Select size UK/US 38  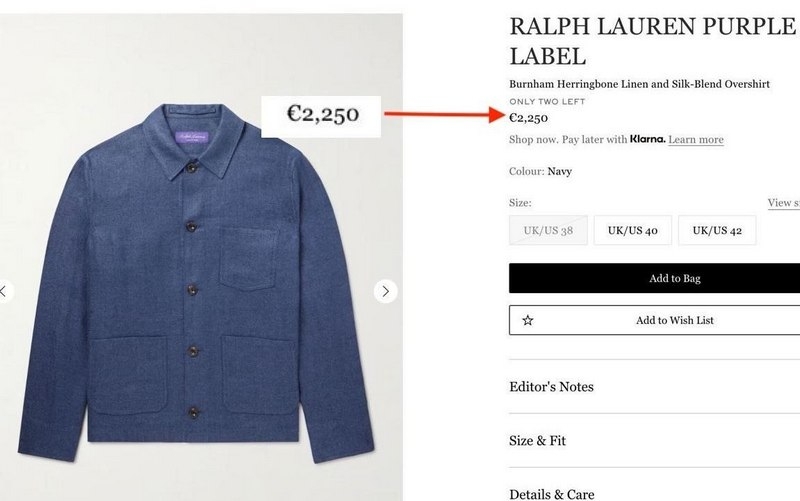coord(547,230)
